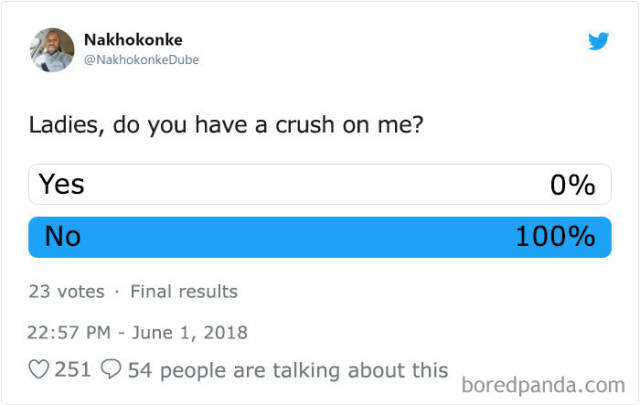Select the 'No' poll answer label

[x=62, y=237]
